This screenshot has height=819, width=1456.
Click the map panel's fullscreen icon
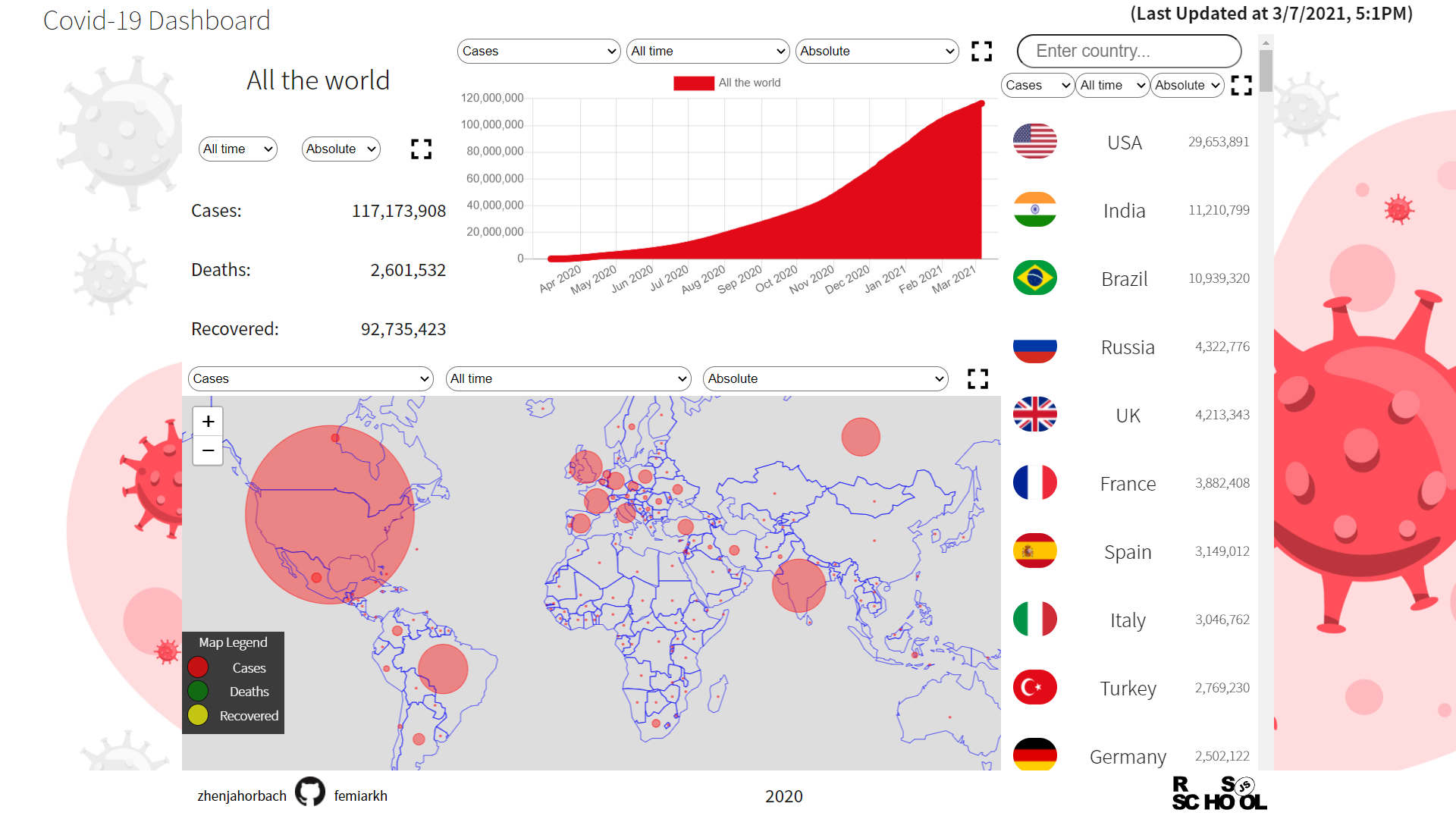tap(977, 378)
